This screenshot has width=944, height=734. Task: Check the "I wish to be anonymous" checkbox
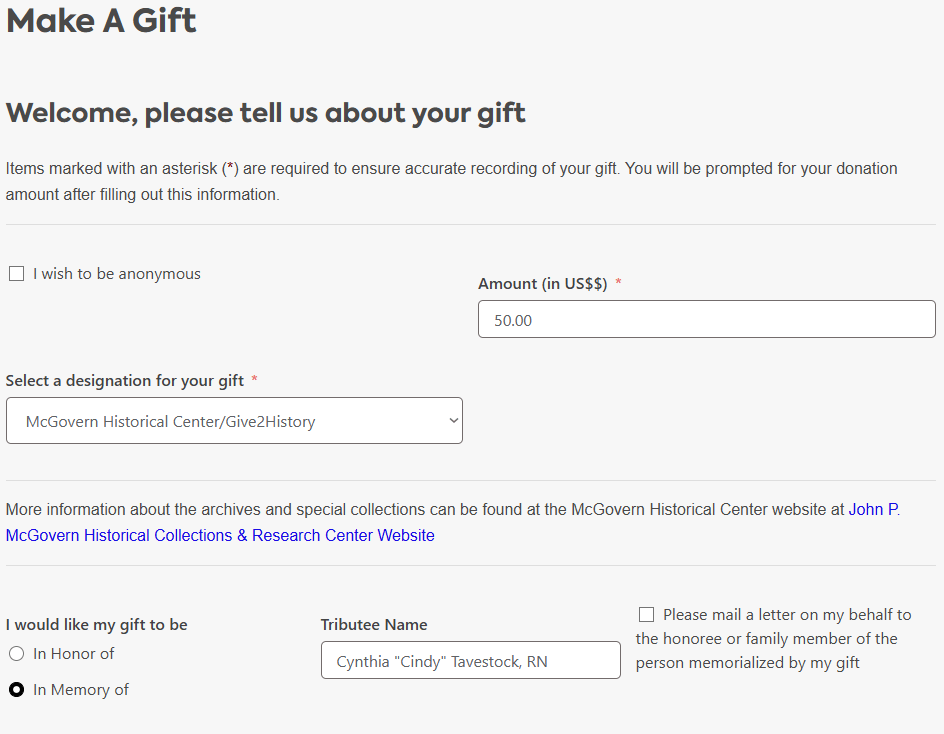point(16,274)
